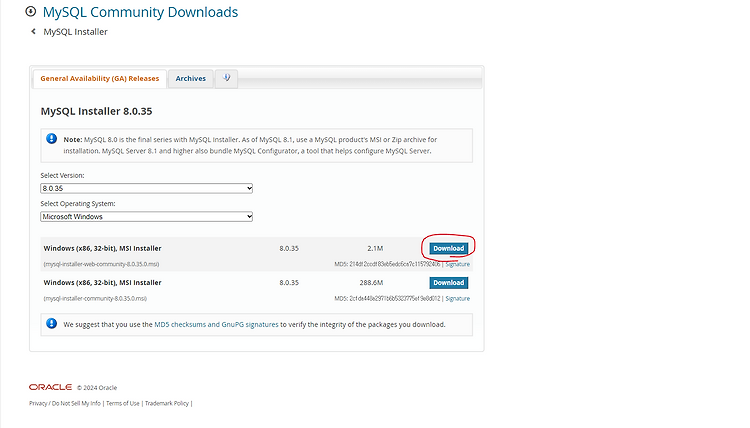Open Signature link for 288.6M installer
The height and width of the screenshot is (428, 750).
458,298
